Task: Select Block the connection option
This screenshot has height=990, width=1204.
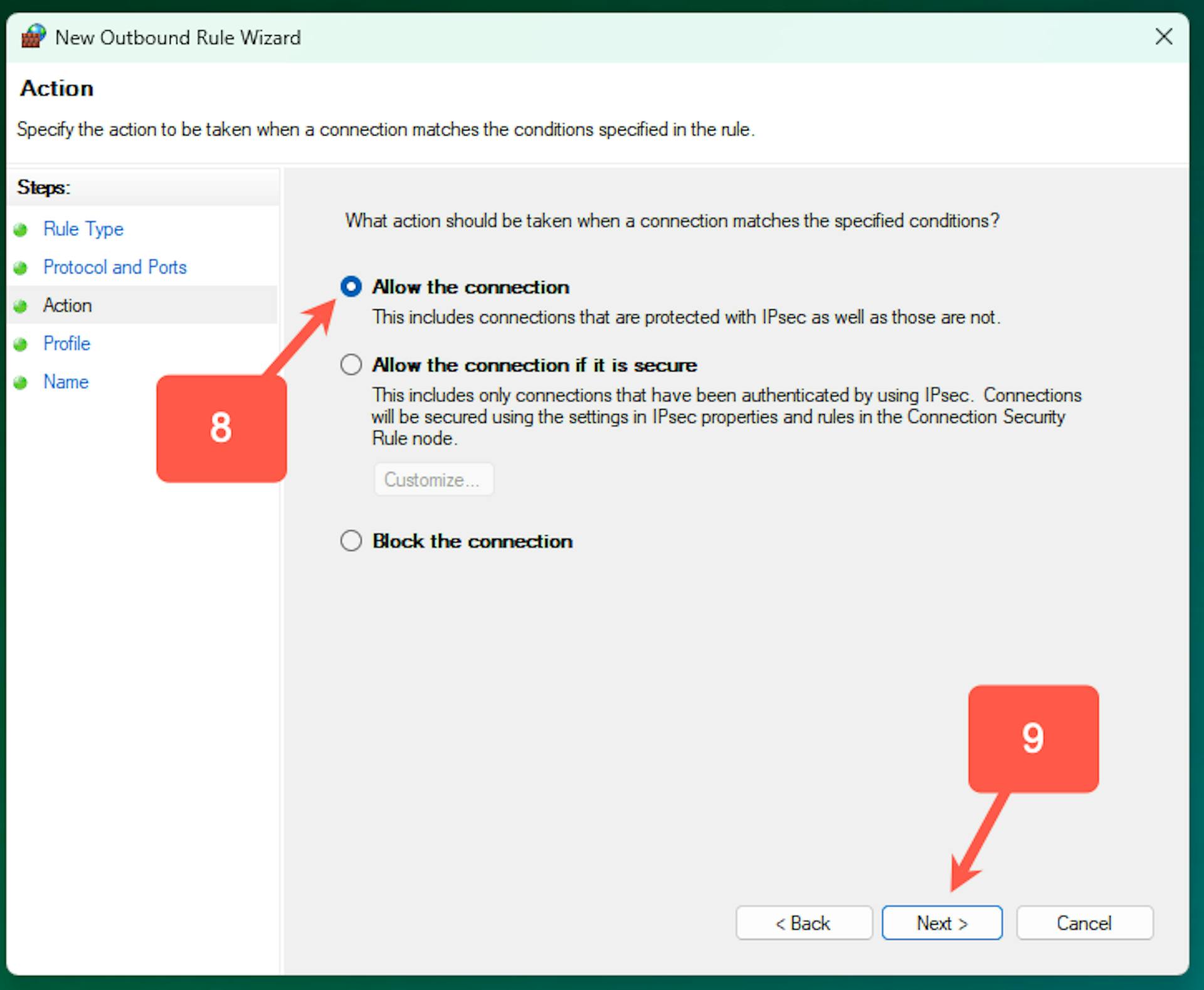Action: tap(351, 541)
